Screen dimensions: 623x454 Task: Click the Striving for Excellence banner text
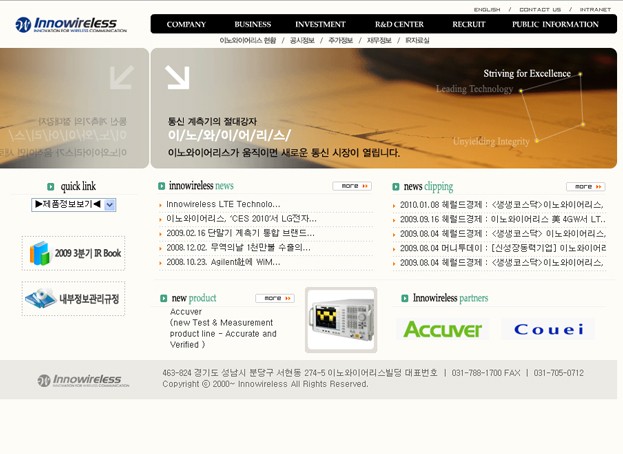coord(527,73)
